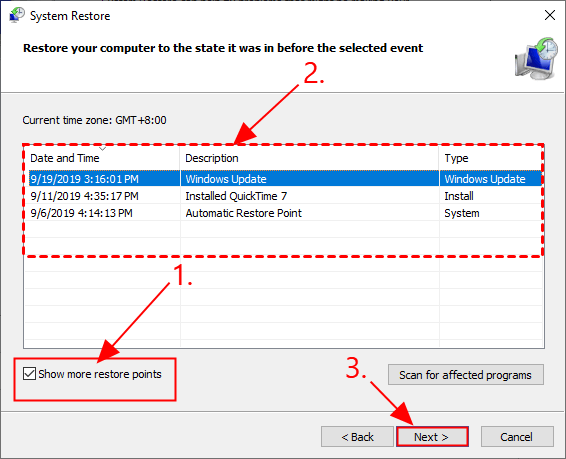Viewport: 566px width, 459px height.
Task: Click the Show more restore points label
Action: click(x=100, y=374)
